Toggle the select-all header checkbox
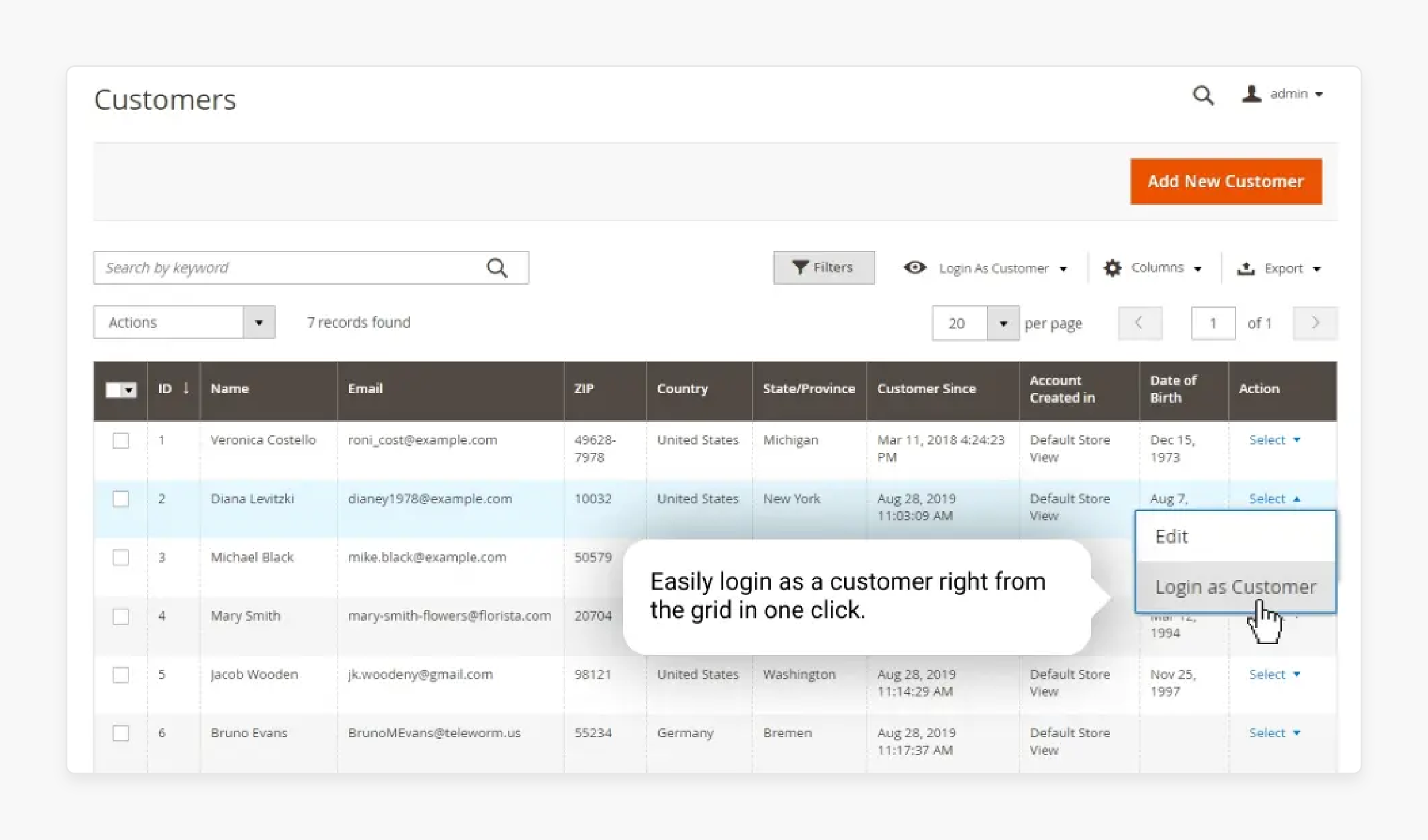Screen dimensions: 1428x840 tap(113, 390)
